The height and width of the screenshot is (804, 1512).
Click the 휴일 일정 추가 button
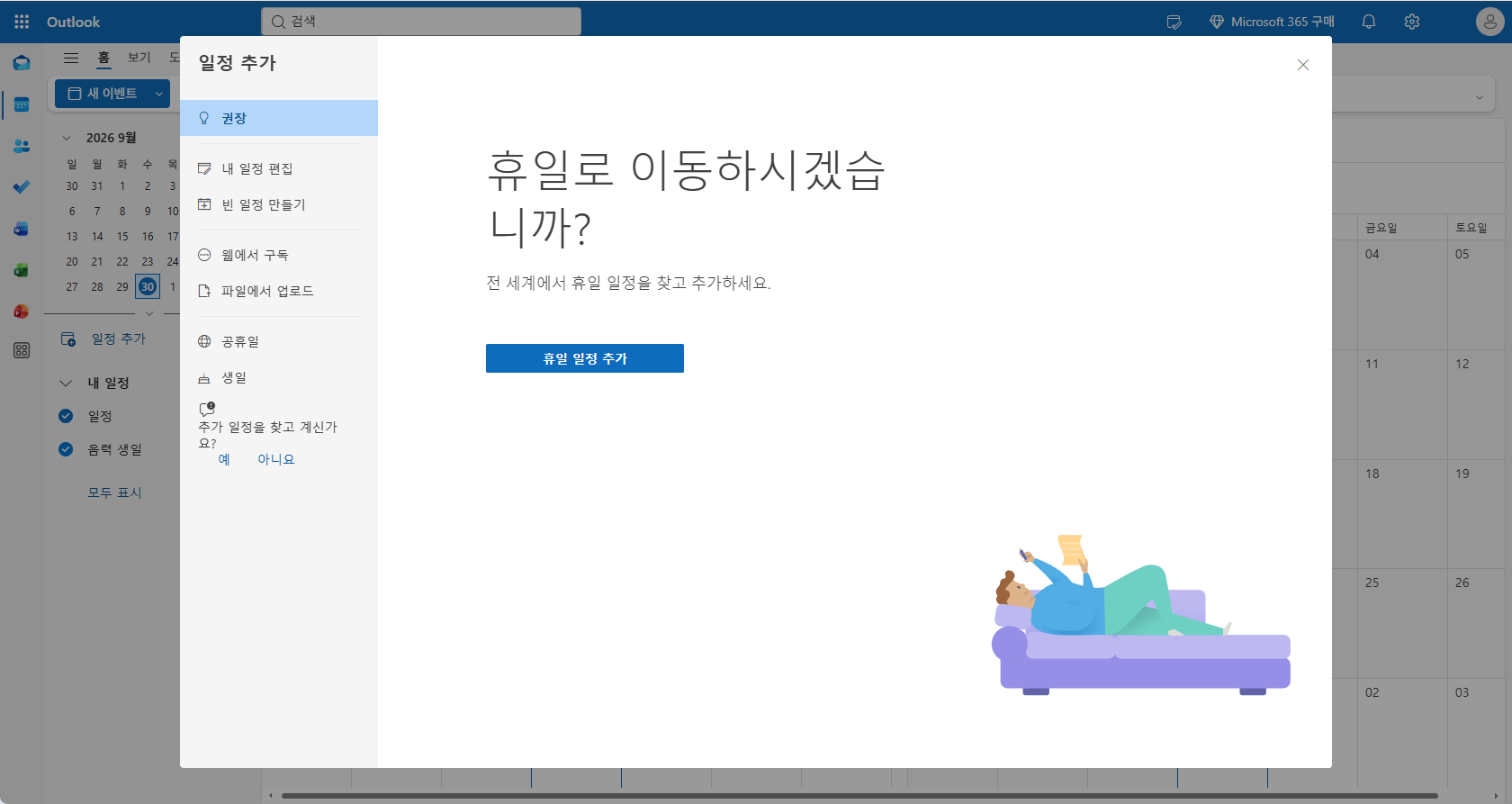click(x=585, y=358)
